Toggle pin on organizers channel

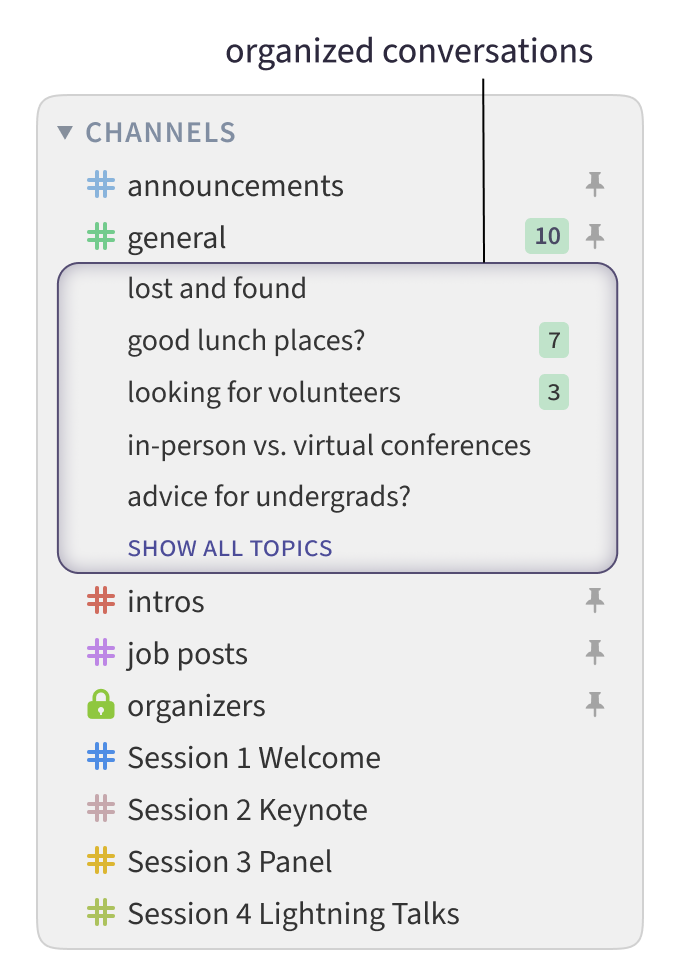[x=595, y=705]
